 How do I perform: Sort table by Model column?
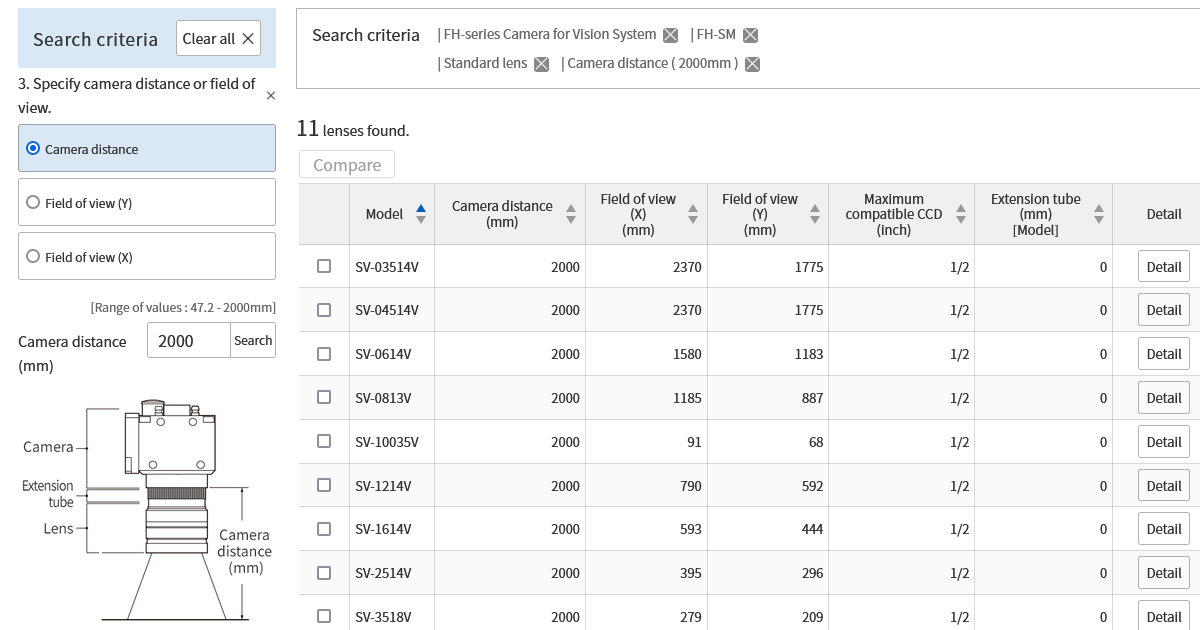(x=420, y=214)
